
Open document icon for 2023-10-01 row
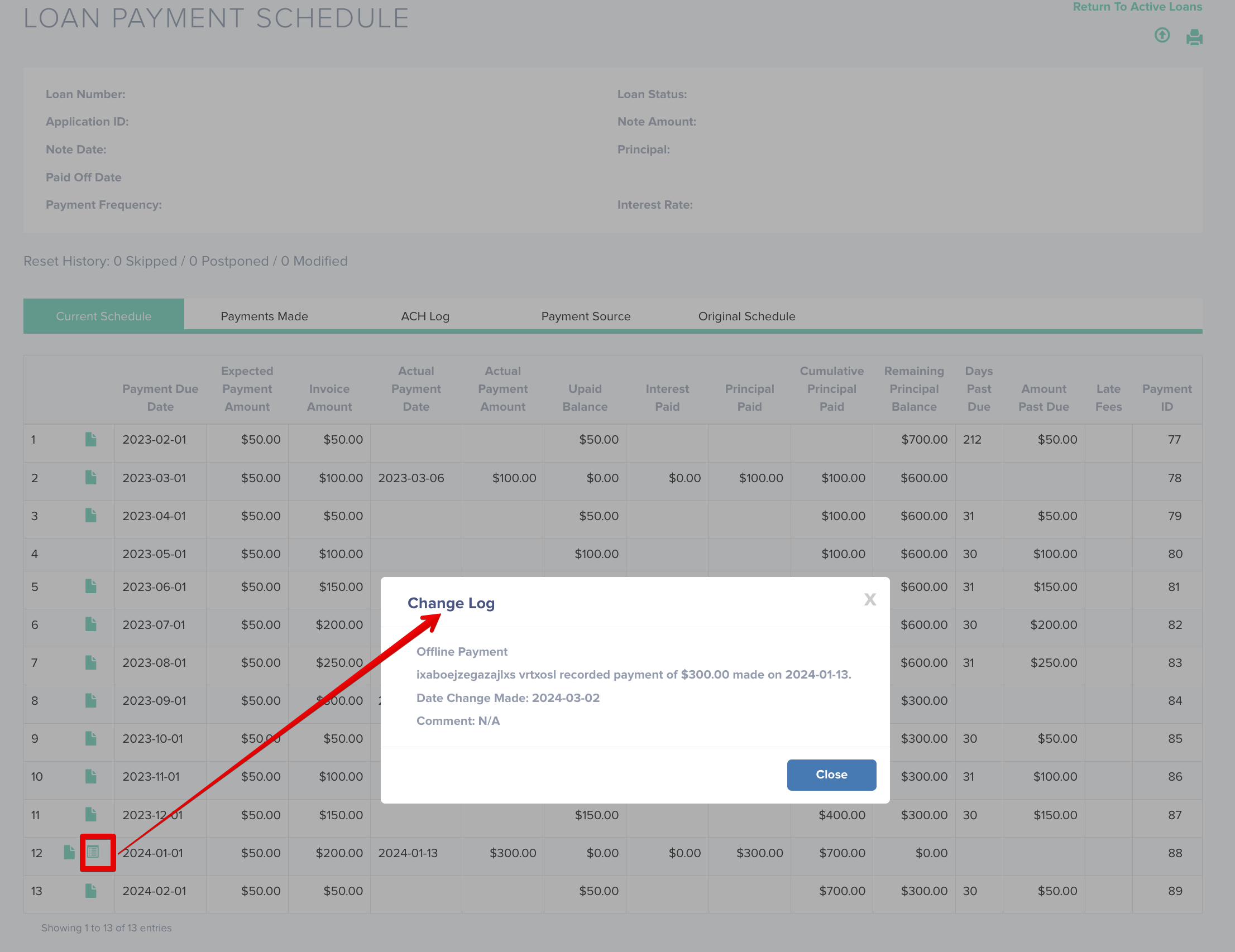(x=90, y=738)
